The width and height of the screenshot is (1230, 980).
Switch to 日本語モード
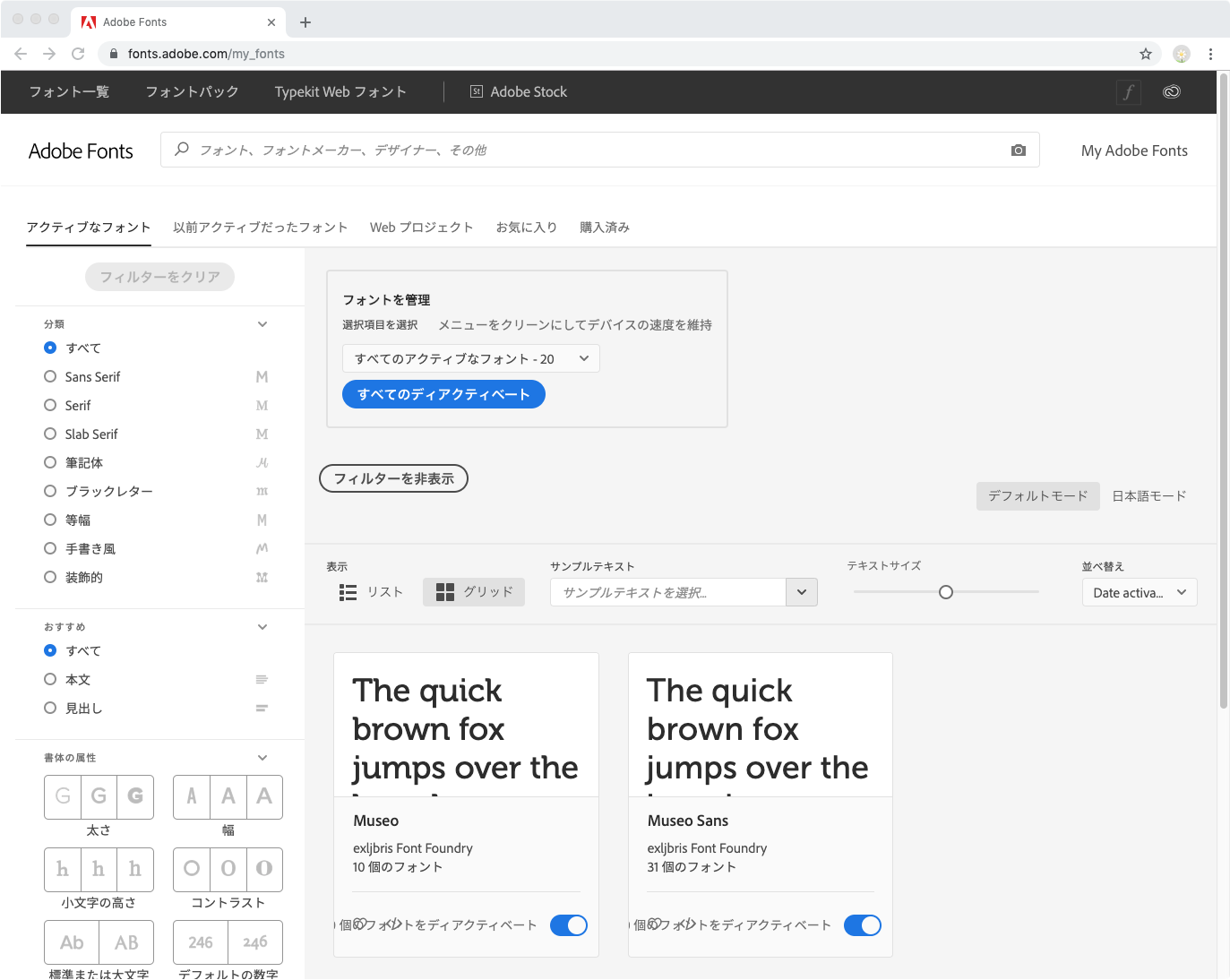point(1149,495)
